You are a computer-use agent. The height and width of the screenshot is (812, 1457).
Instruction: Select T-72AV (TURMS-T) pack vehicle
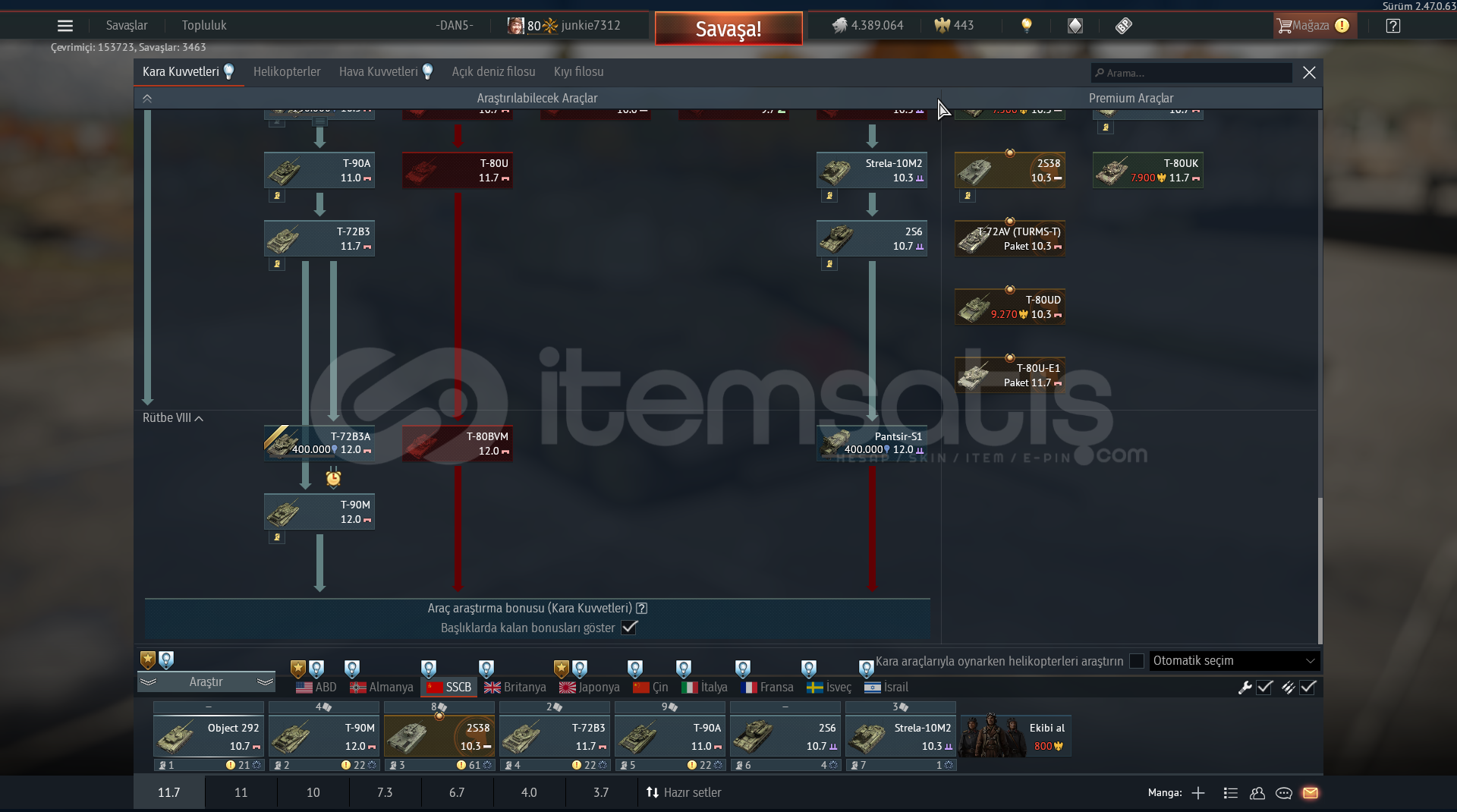1010,239
